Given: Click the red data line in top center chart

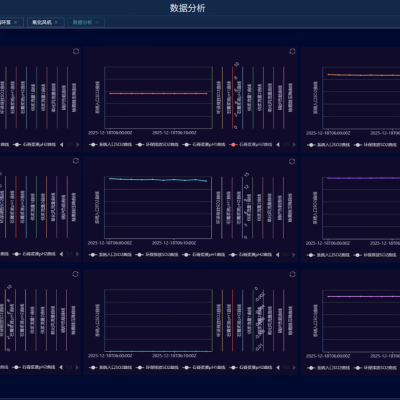Looking at the screenshot, I should click(x=158, y=94).
